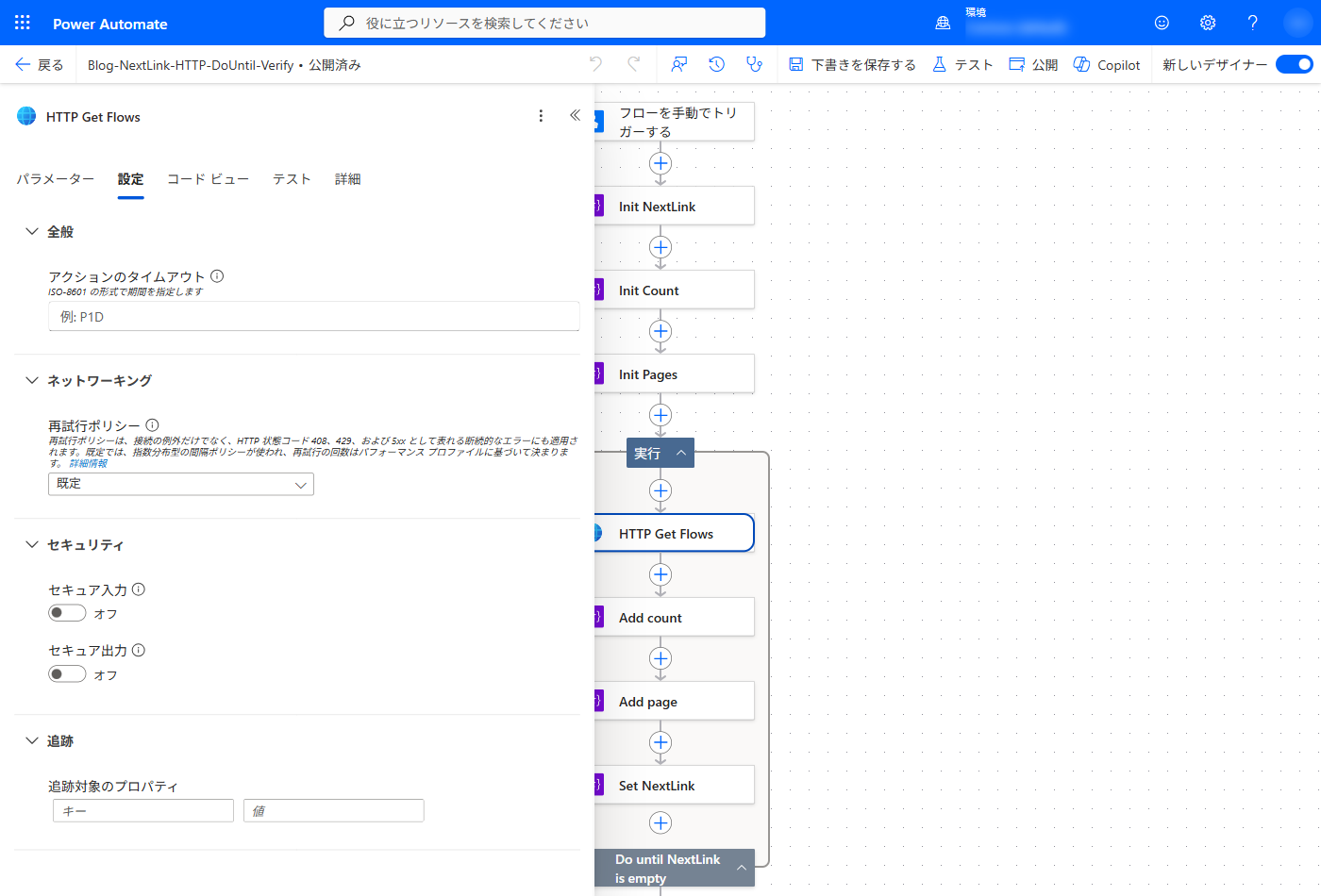Collapse the セキュリティ section
Screen dimensions: 1321x896
coord(32,544)
